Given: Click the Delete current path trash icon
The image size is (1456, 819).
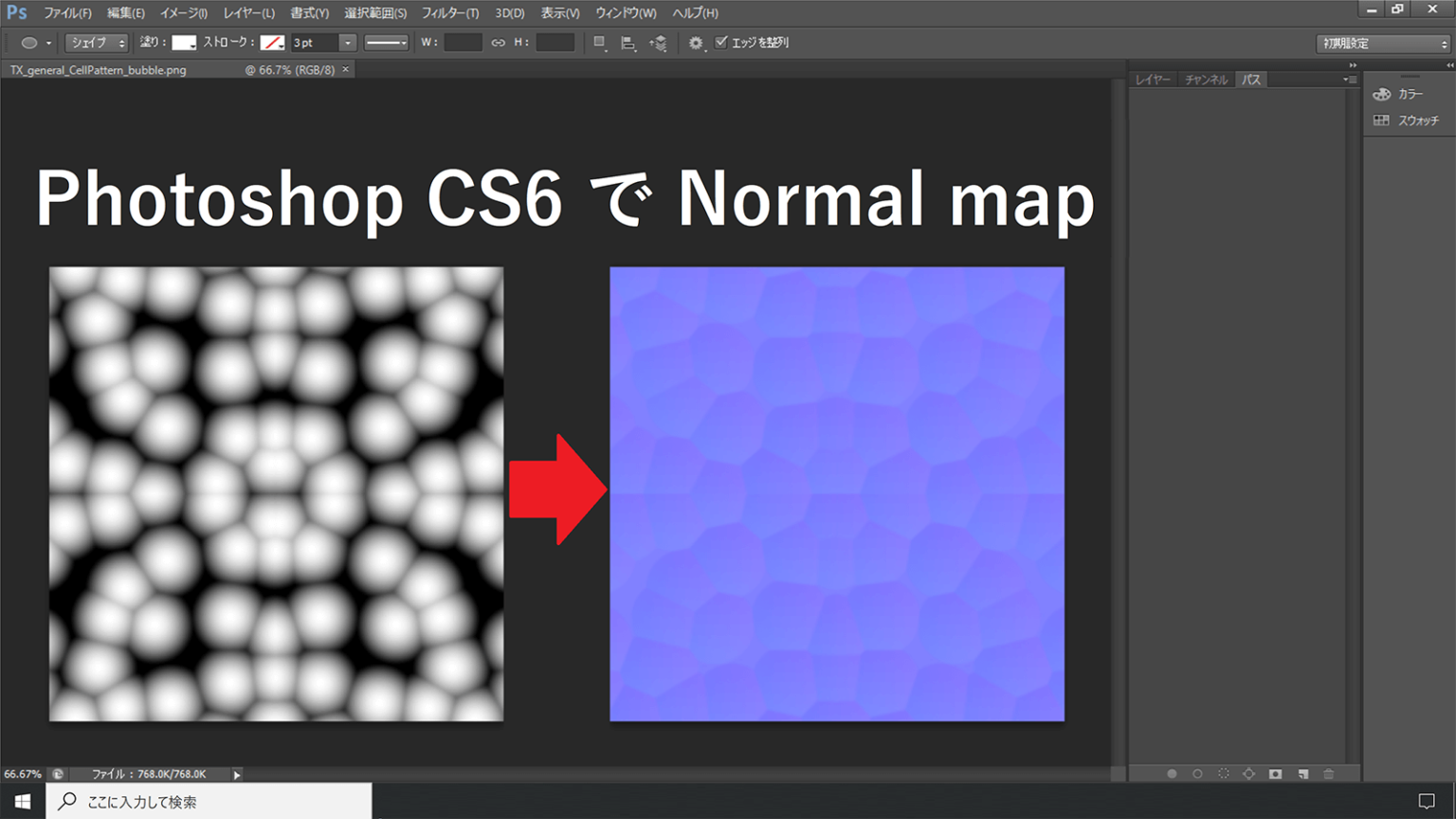Looking at the screenshot, I should point(1326,773).
